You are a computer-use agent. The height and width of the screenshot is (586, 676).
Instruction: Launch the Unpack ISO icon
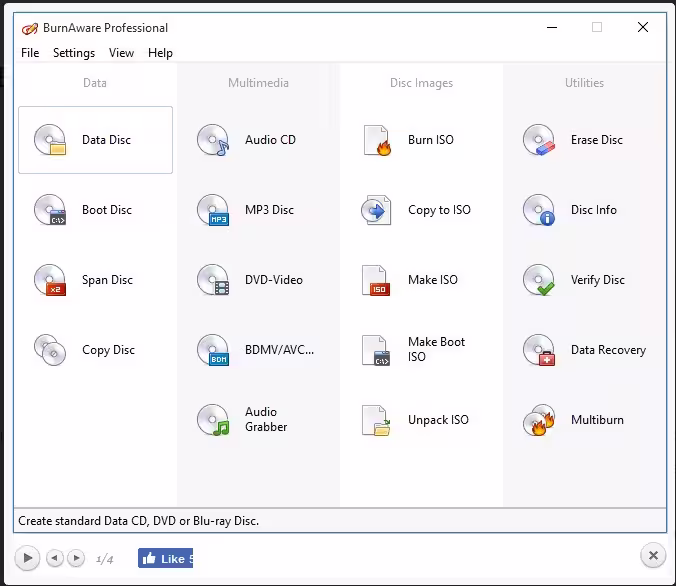[376, 420]
